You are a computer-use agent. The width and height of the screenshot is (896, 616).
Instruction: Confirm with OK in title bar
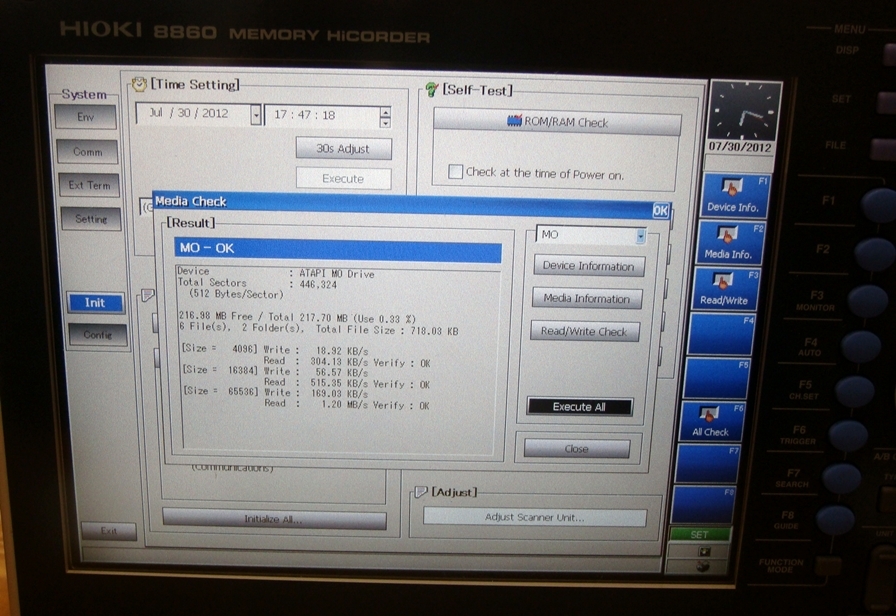point(661,211)
